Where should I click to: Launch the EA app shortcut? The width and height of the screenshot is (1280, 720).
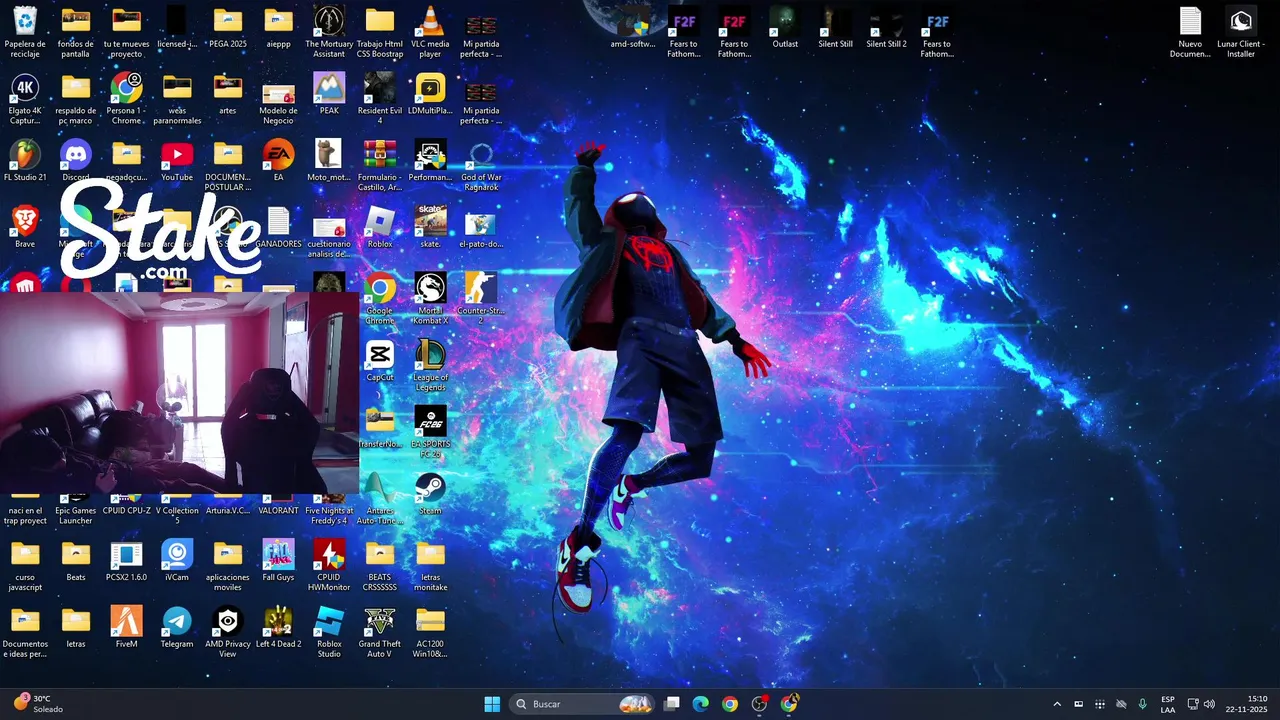coord(278,160)
